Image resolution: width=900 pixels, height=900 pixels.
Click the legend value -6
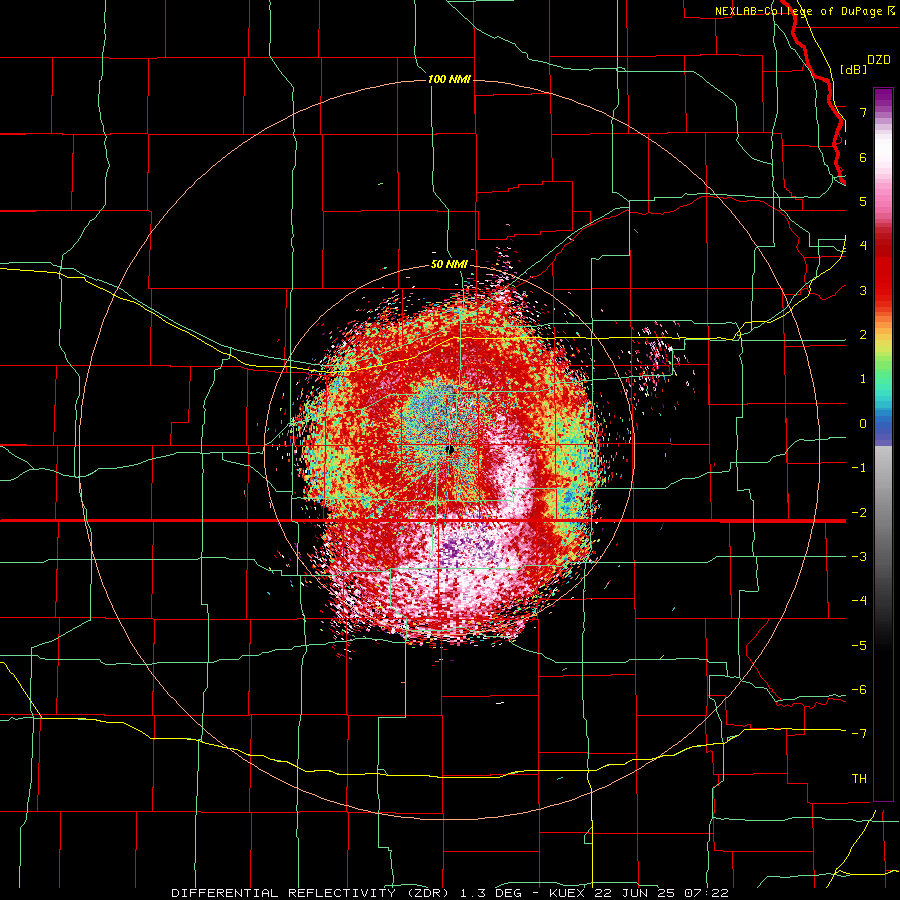point(859,689)
